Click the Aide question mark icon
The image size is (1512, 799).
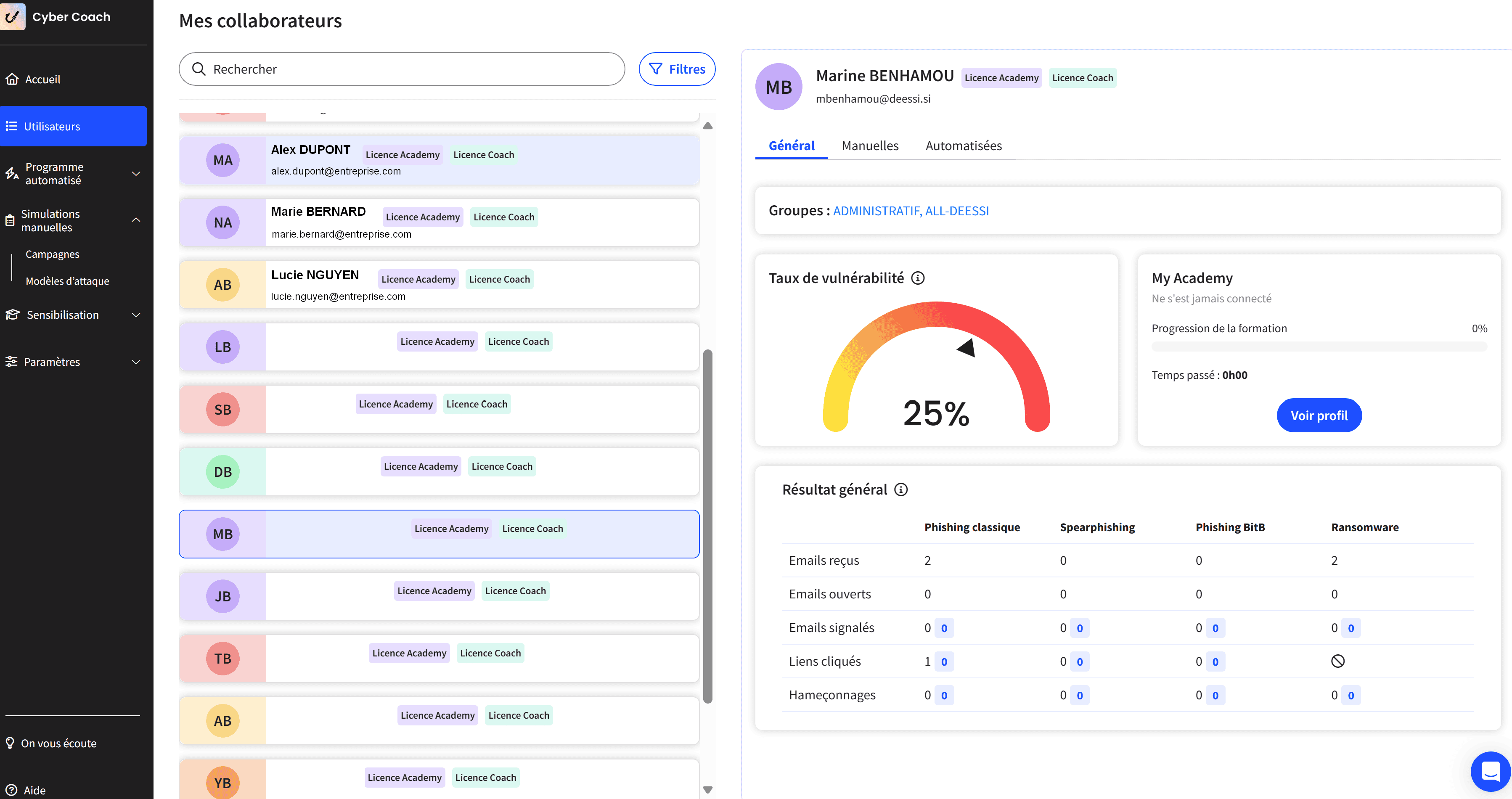[x=11, y=790]
